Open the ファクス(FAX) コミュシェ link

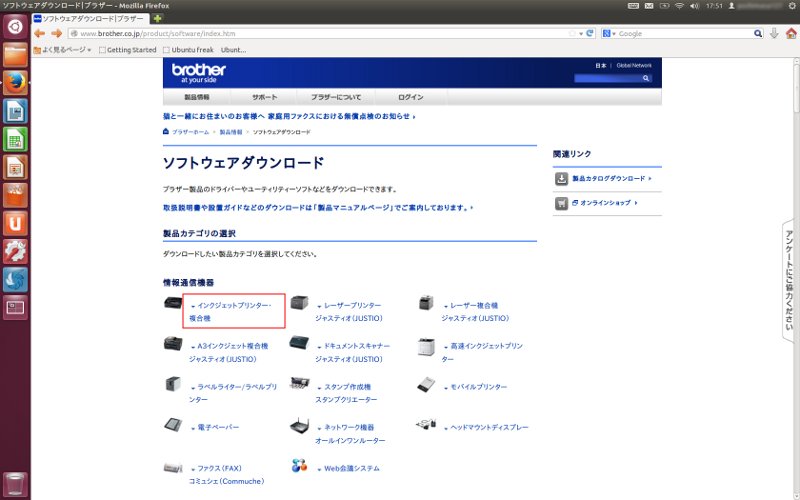(x=227, y=474)
